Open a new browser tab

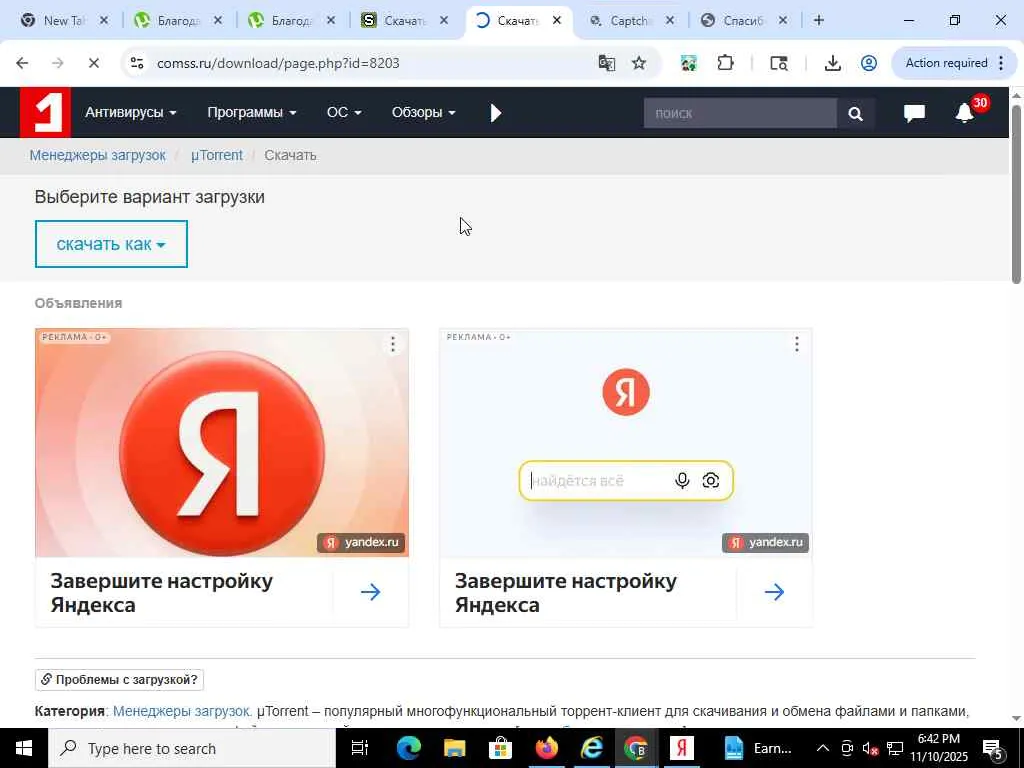point(818,20)
